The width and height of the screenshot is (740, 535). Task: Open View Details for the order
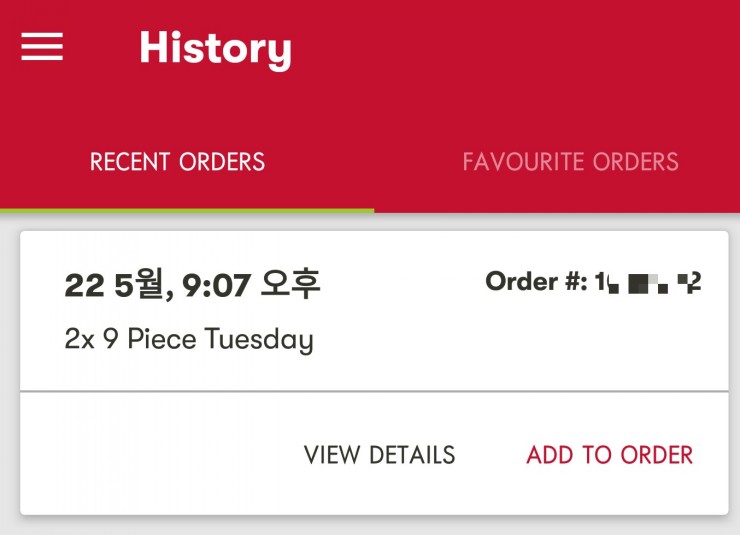(x=379, y=455)
